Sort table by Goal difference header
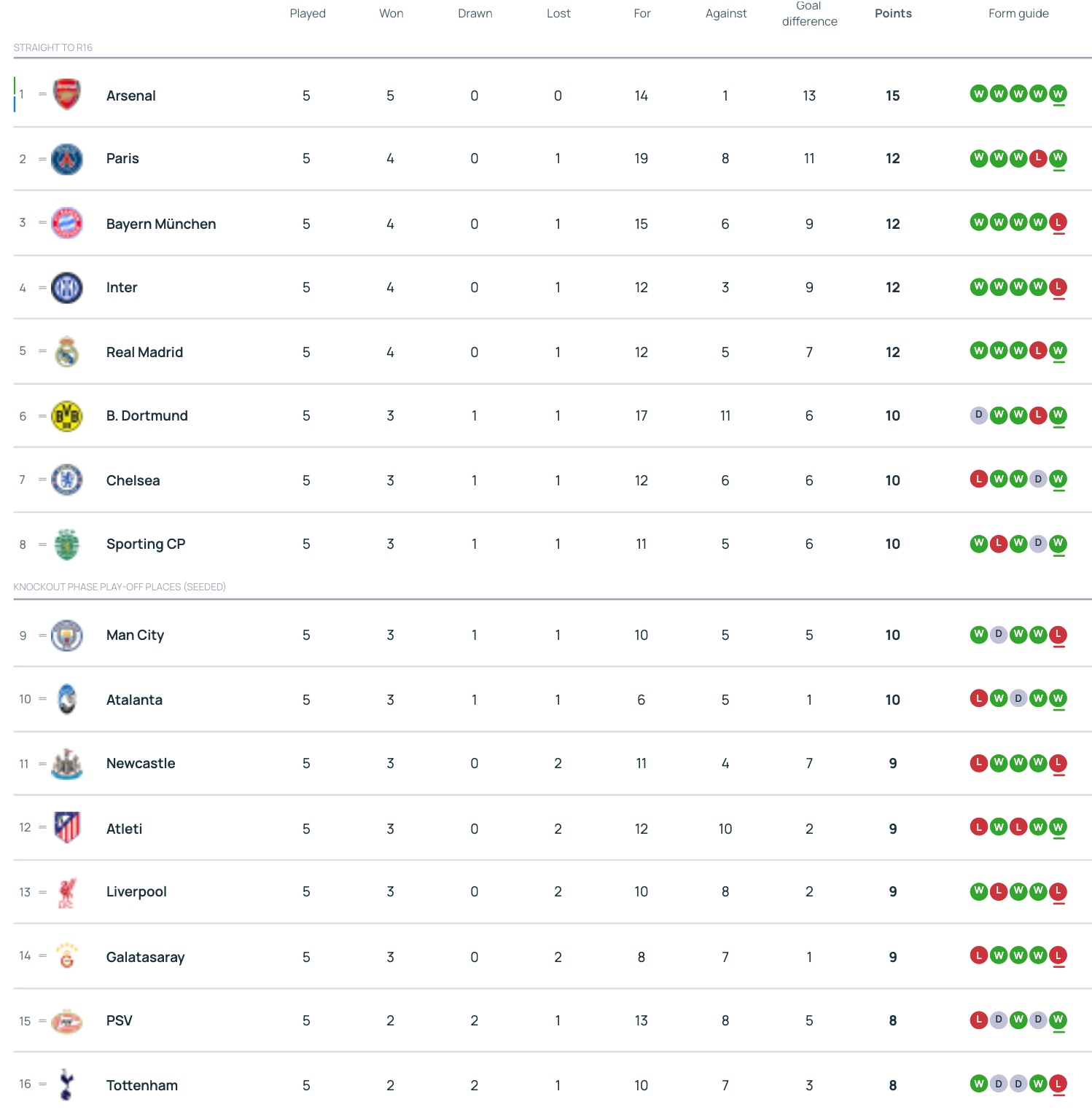 pyautogui.click(x=809, y=14)
